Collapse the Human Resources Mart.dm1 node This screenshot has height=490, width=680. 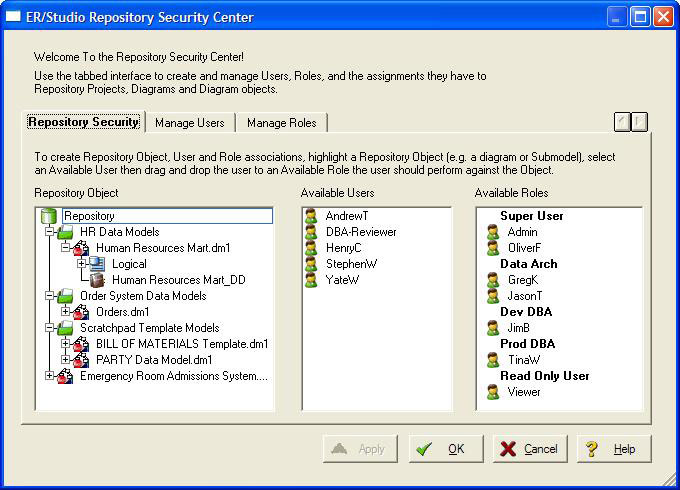pyautogui.click(x=65, y=248)
